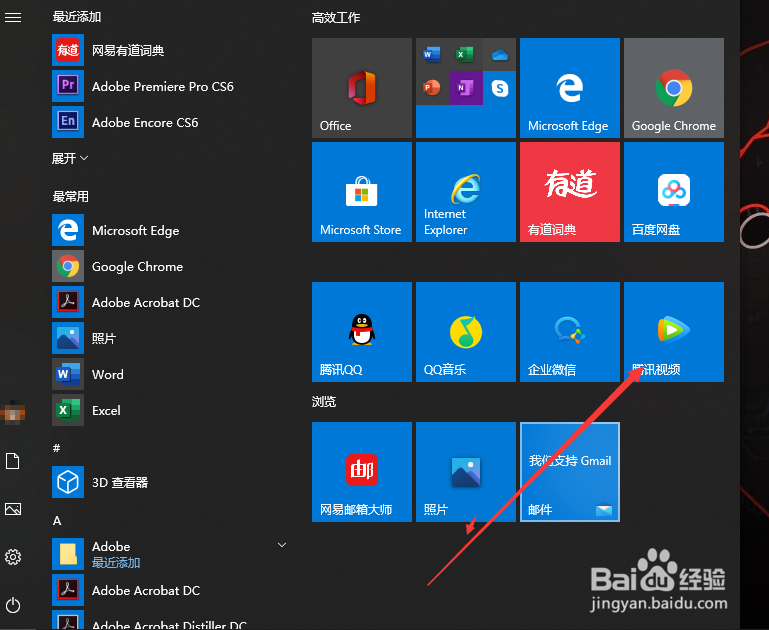
Task: Open Word in the Office apps tile
Action: [x=432, y=54]
